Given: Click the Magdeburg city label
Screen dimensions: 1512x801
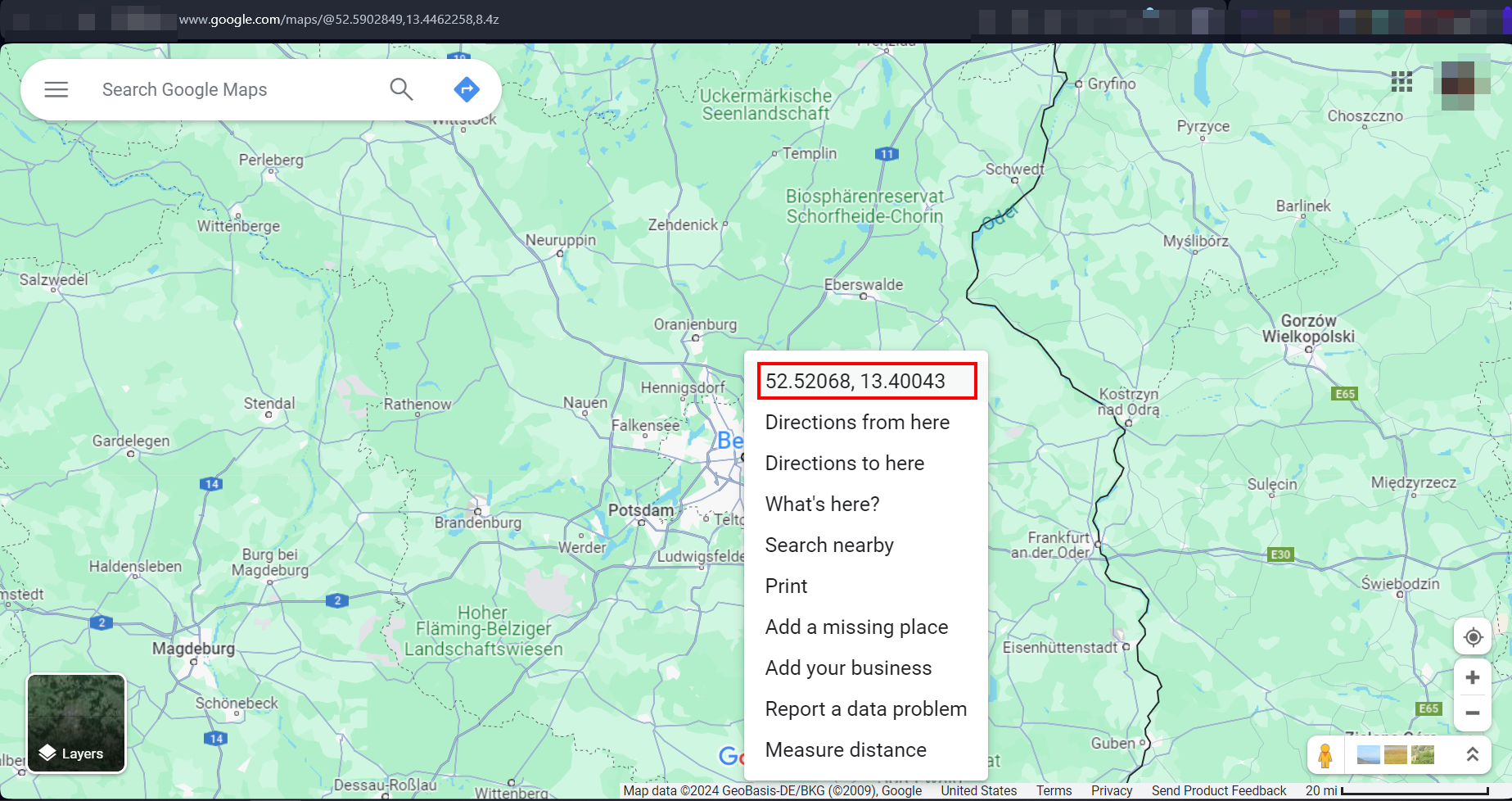Looking at the screenshot, I should coord(193,648).
